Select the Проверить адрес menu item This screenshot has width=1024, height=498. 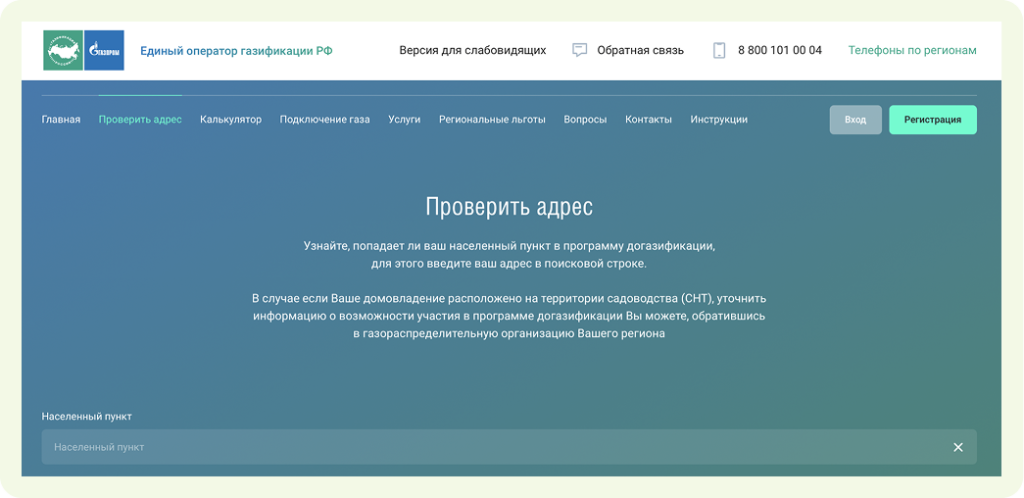click(140, 119)
